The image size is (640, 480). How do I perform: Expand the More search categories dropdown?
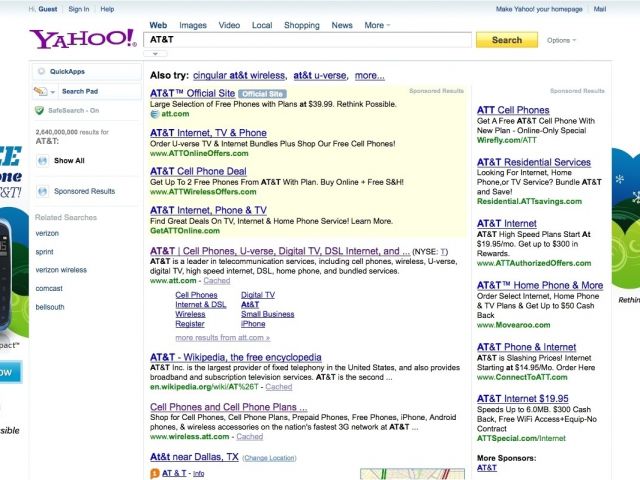[x=377, y=25]
